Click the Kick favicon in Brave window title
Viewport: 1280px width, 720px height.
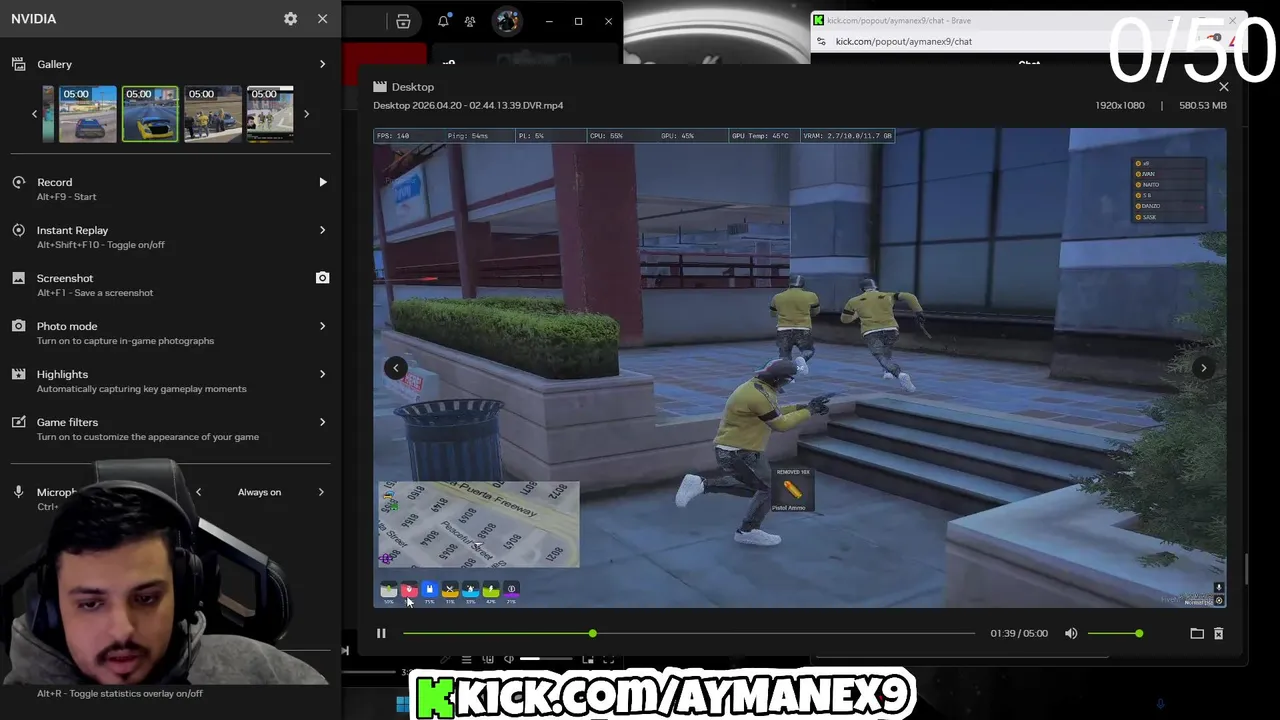pos(819,20)
